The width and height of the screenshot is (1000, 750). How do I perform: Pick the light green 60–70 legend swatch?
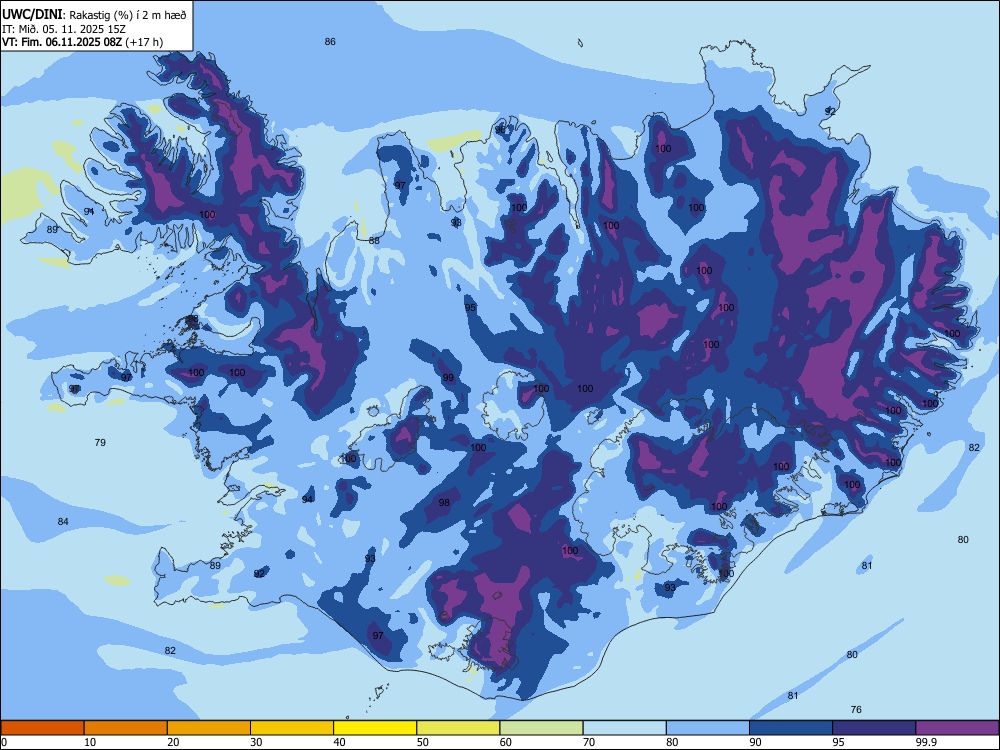(541, 728)
